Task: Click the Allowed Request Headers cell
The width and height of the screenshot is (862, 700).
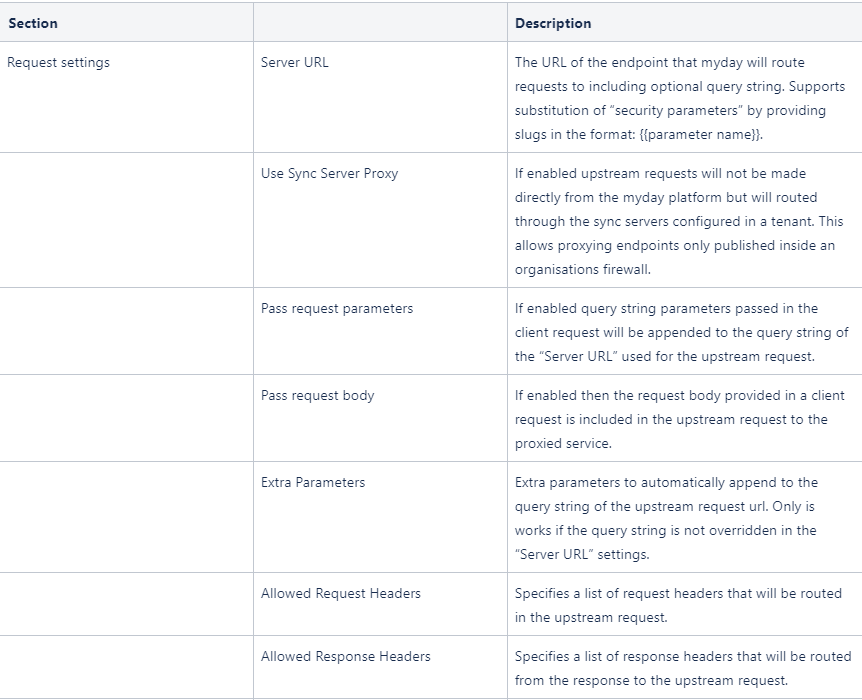Action: [380, 604]
